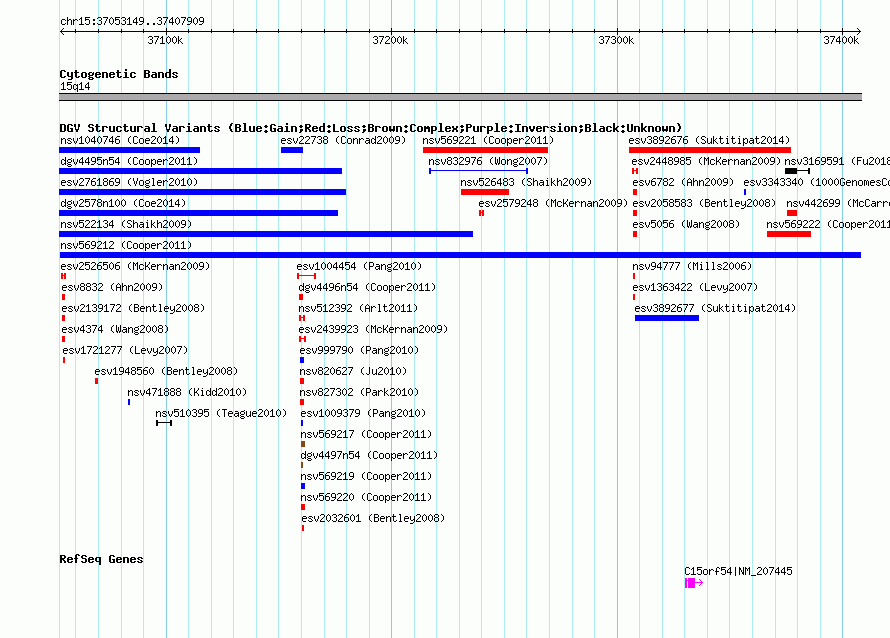Viewport: 890px width, 638px height.
Task: Click the RefSeq Genes track title
Action: 101,559
